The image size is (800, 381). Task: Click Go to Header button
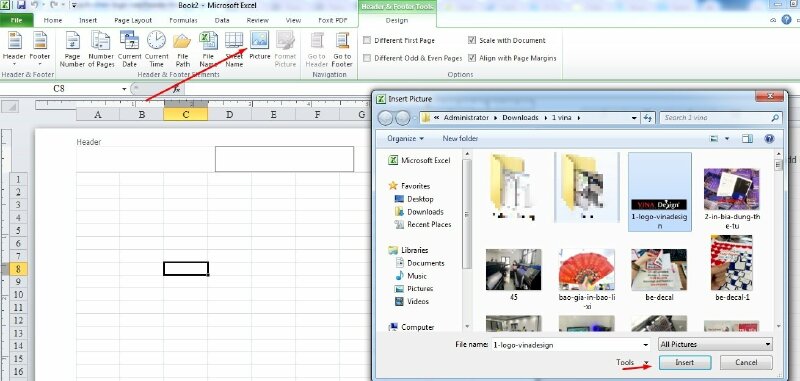pyautogui.click(x=317, y=49)
